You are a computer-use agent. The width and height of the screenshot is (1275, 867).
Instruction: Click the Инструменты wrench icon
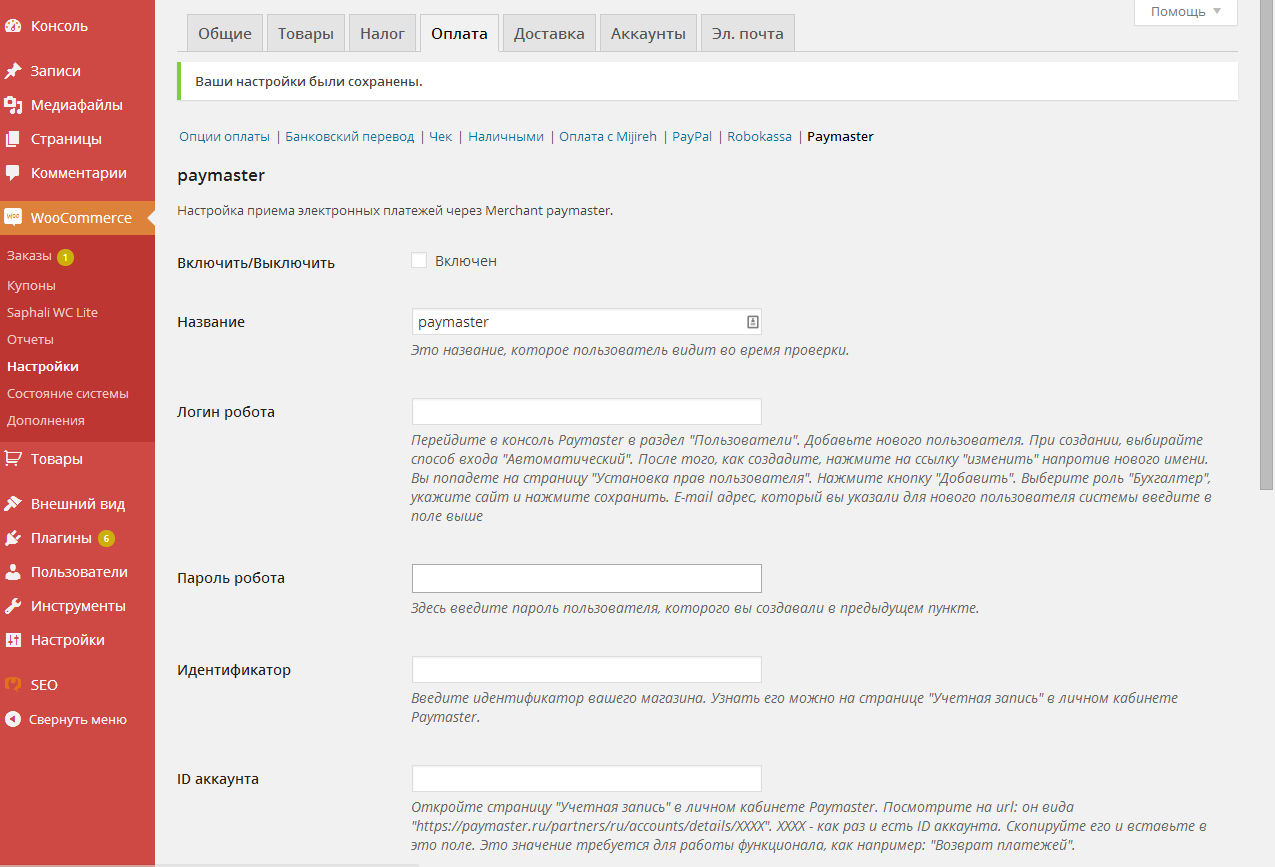point(13,606)
